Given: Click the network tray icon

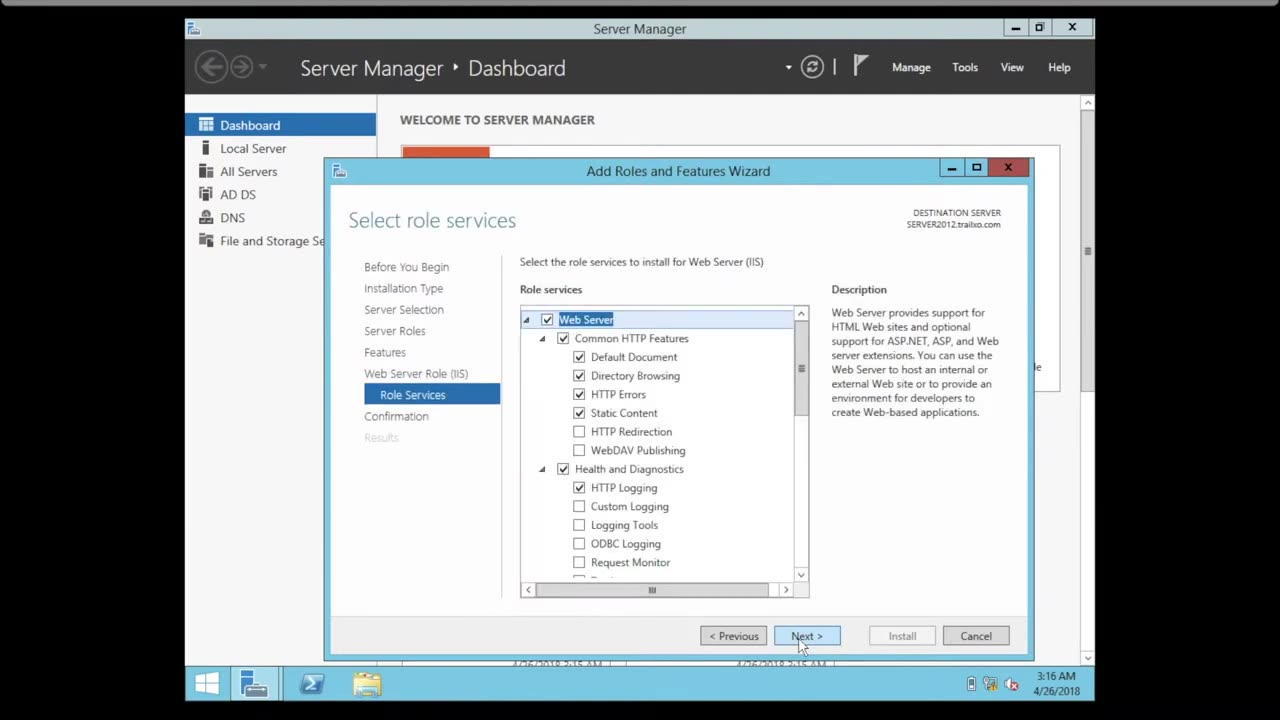Looking at the screenshot, I should click(x=990, y=685).
